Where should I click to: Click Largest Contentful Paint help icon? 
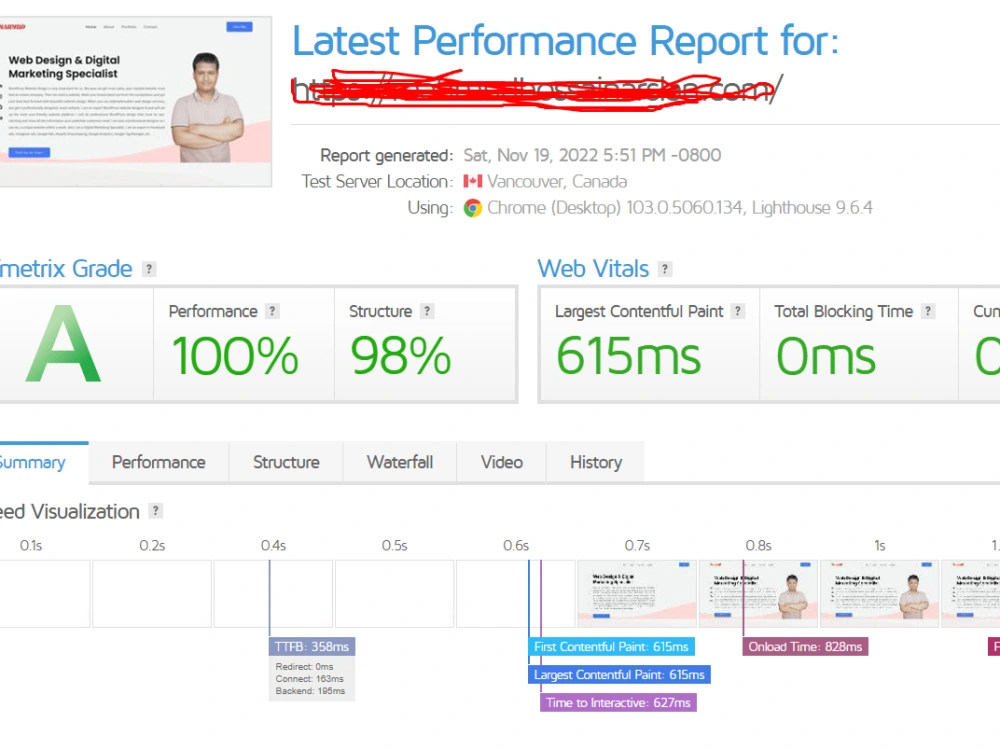pos(738,311)
